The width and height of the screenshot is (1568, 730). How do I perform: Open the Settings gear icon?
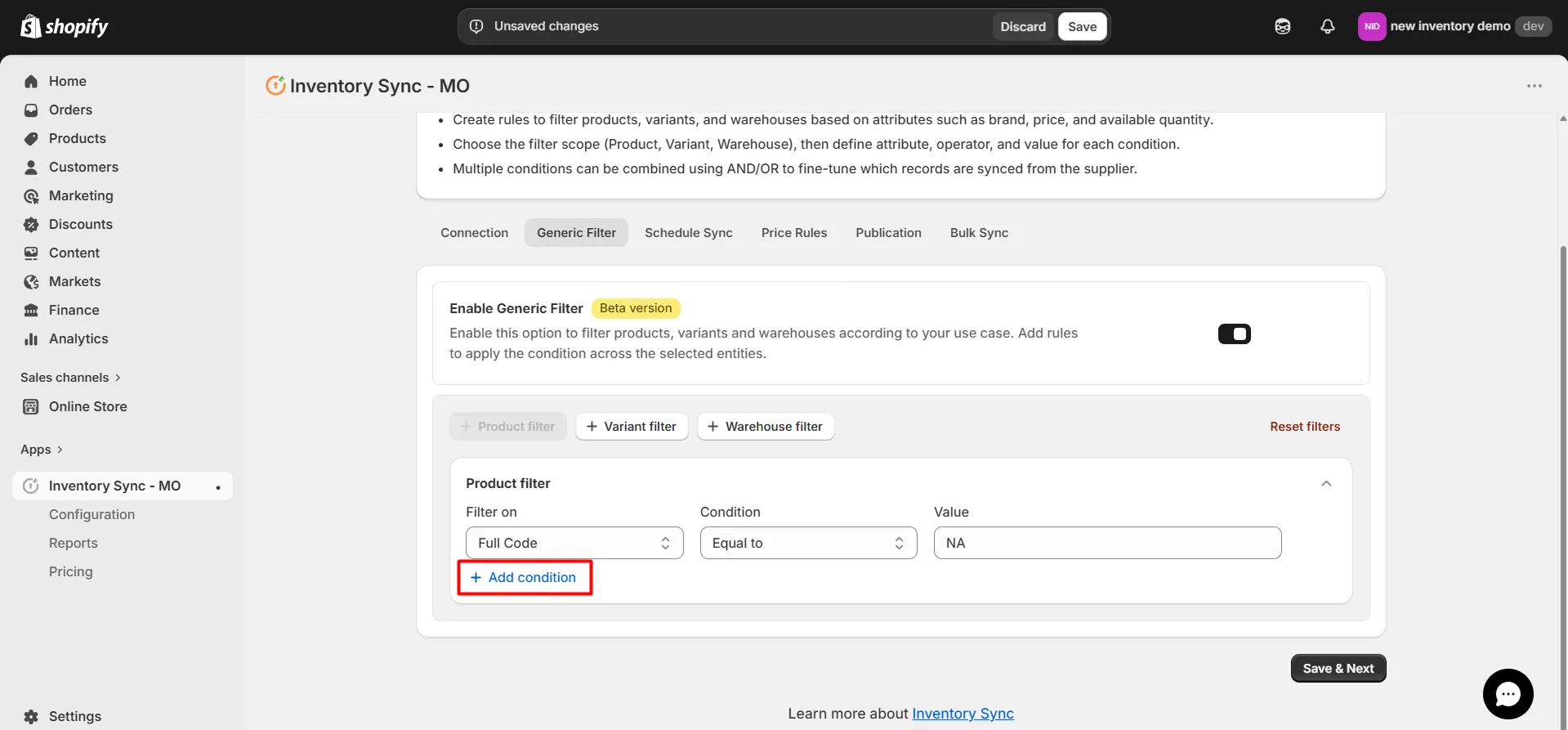31,716
